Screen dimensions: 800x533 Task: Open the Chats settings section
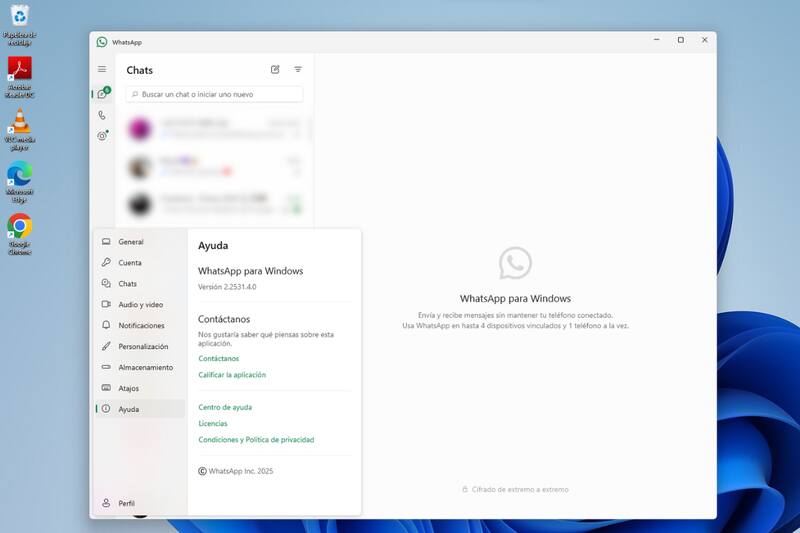[x=127, y=284]
